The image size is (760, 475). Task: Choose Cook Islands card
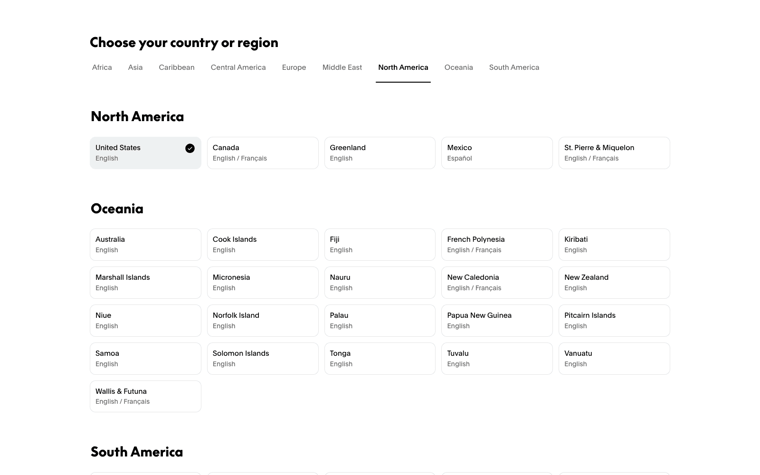coord(263,245)
